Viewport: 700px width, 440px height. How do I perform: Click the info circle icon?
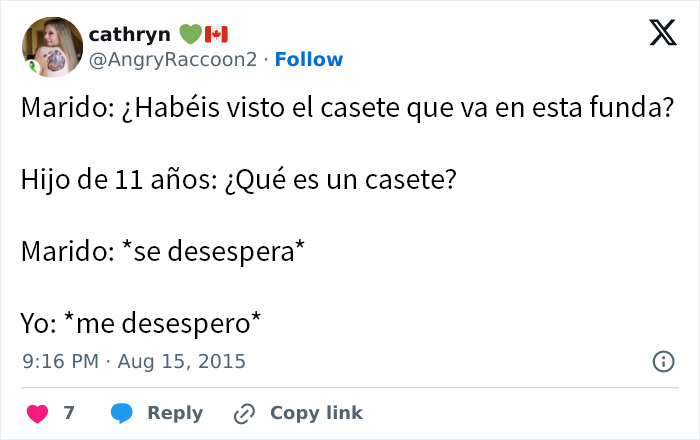tap(662, 362)
